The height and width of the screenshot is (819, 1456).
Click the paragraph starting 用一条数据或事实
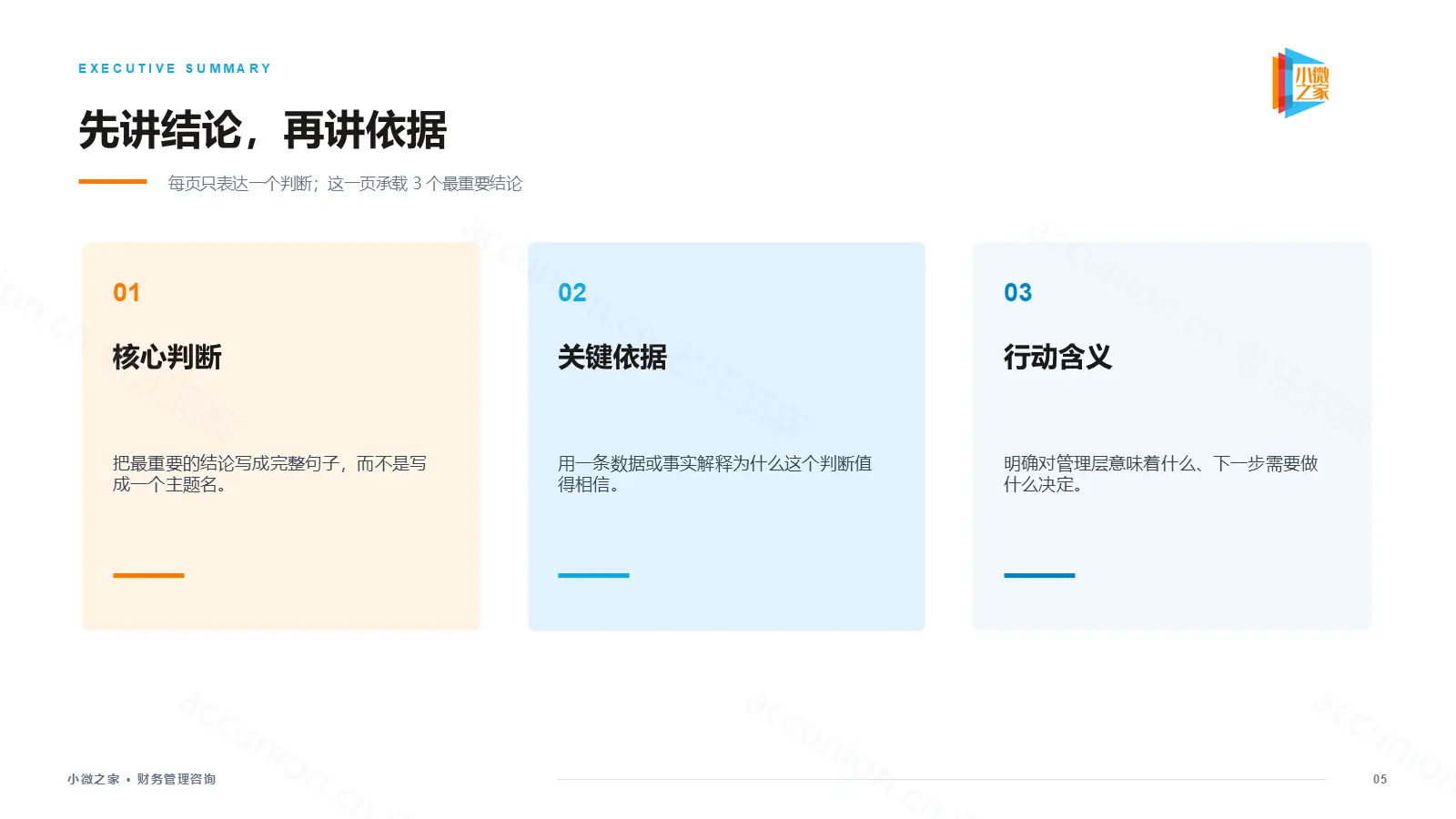tap(715, 473)
